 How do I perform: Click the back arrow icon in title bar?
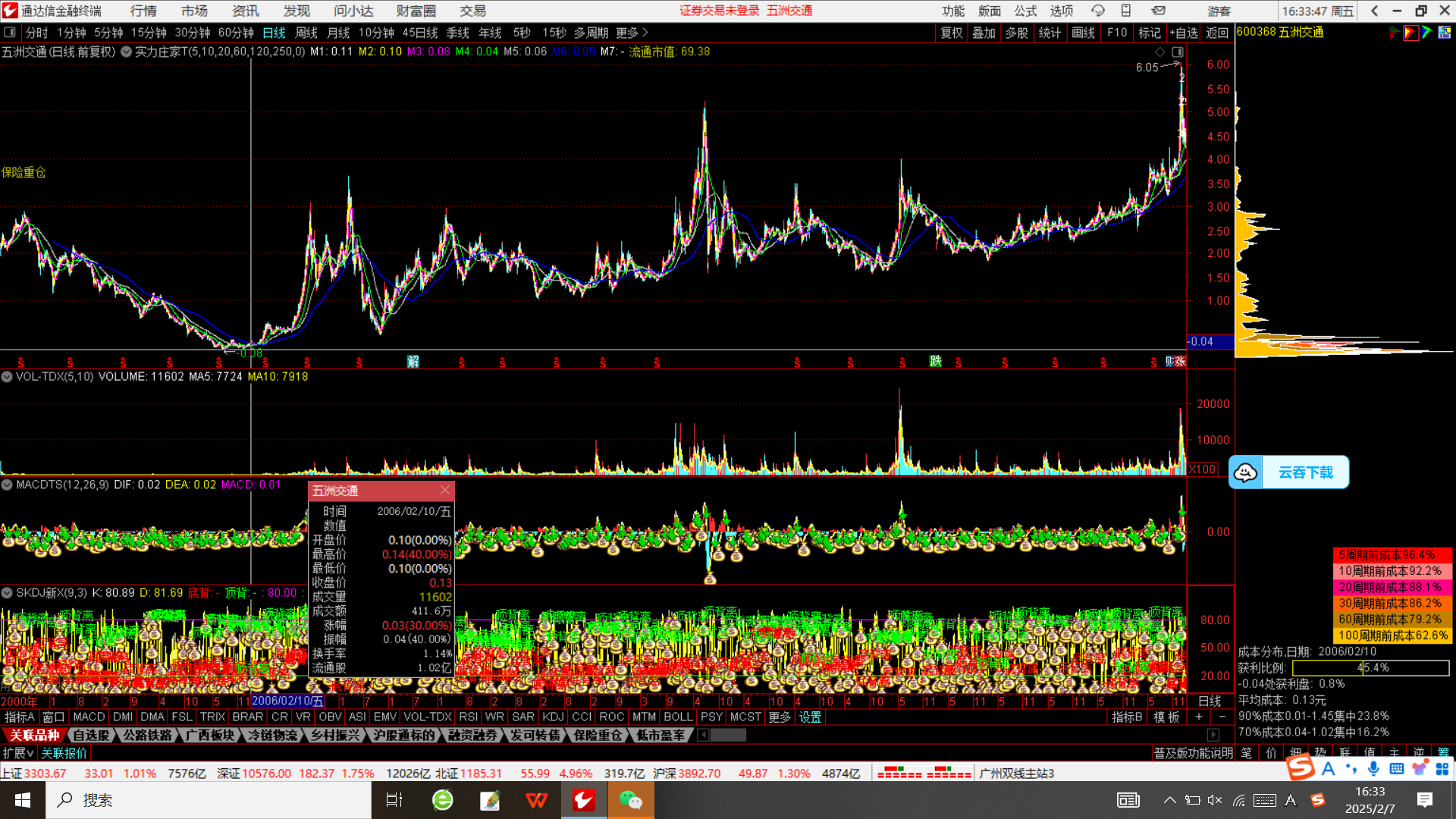[1375, 11]
